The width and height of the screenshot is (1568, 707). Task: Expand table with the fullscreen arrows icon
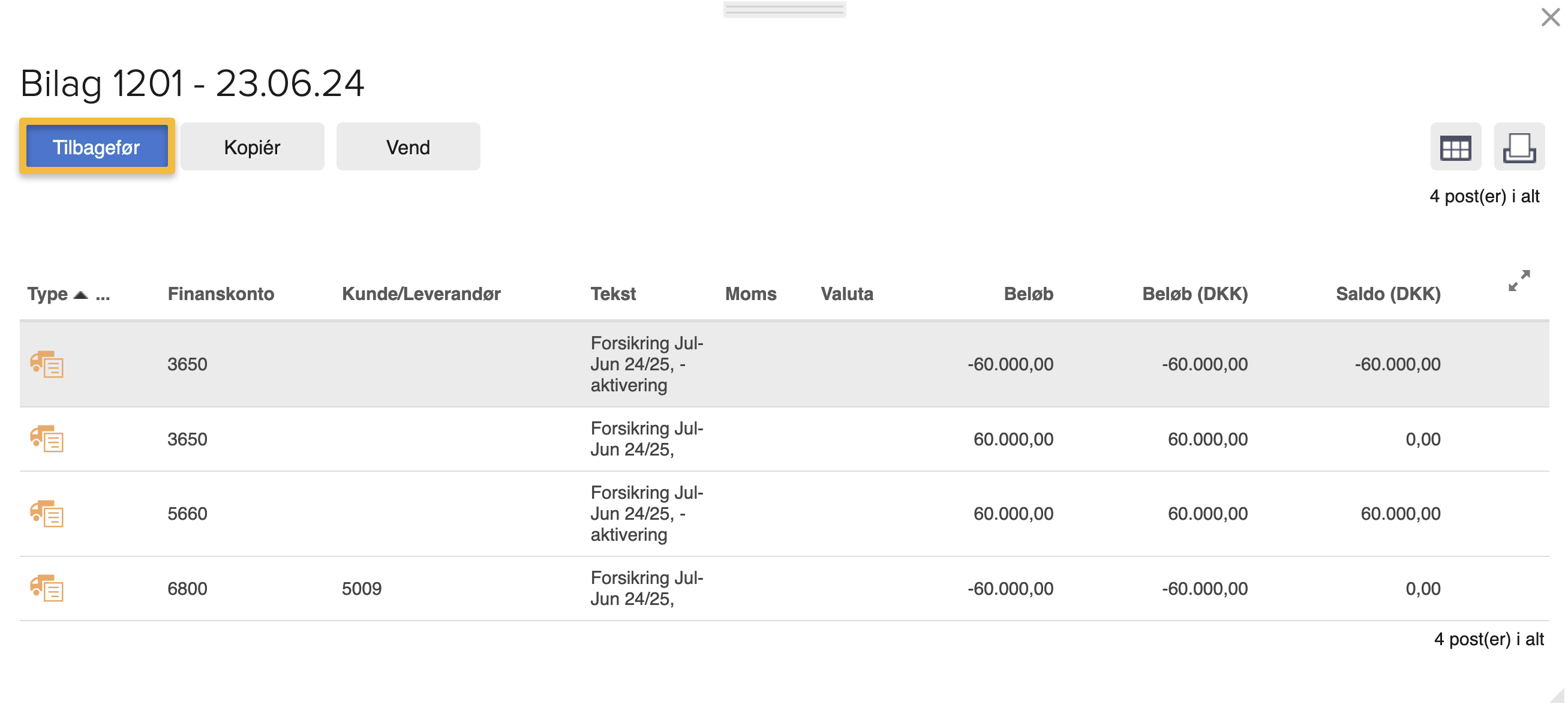1518,280
